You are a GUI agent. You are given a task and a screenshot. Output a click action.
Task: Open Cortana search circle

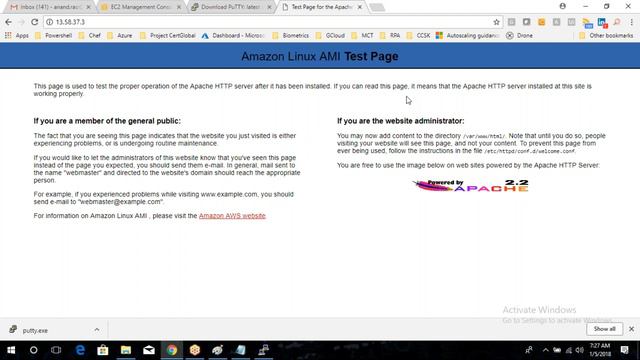(x=33, y=350)
